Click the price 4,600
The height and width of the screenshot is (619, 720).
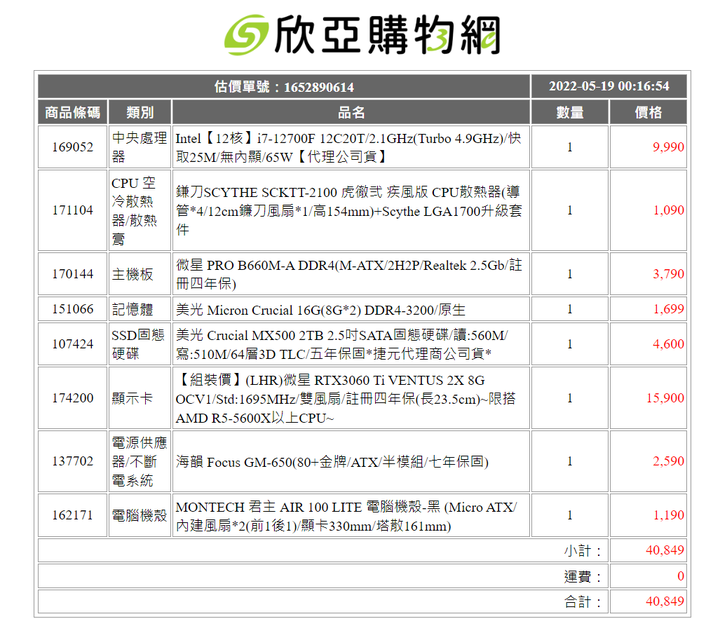point(668,344)
